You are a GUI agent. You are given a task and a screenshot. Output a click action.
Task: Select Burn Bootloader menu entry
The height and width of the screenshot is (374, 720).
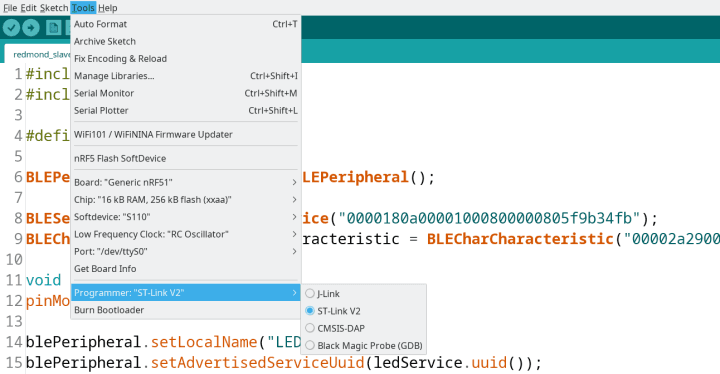(186, 310)
